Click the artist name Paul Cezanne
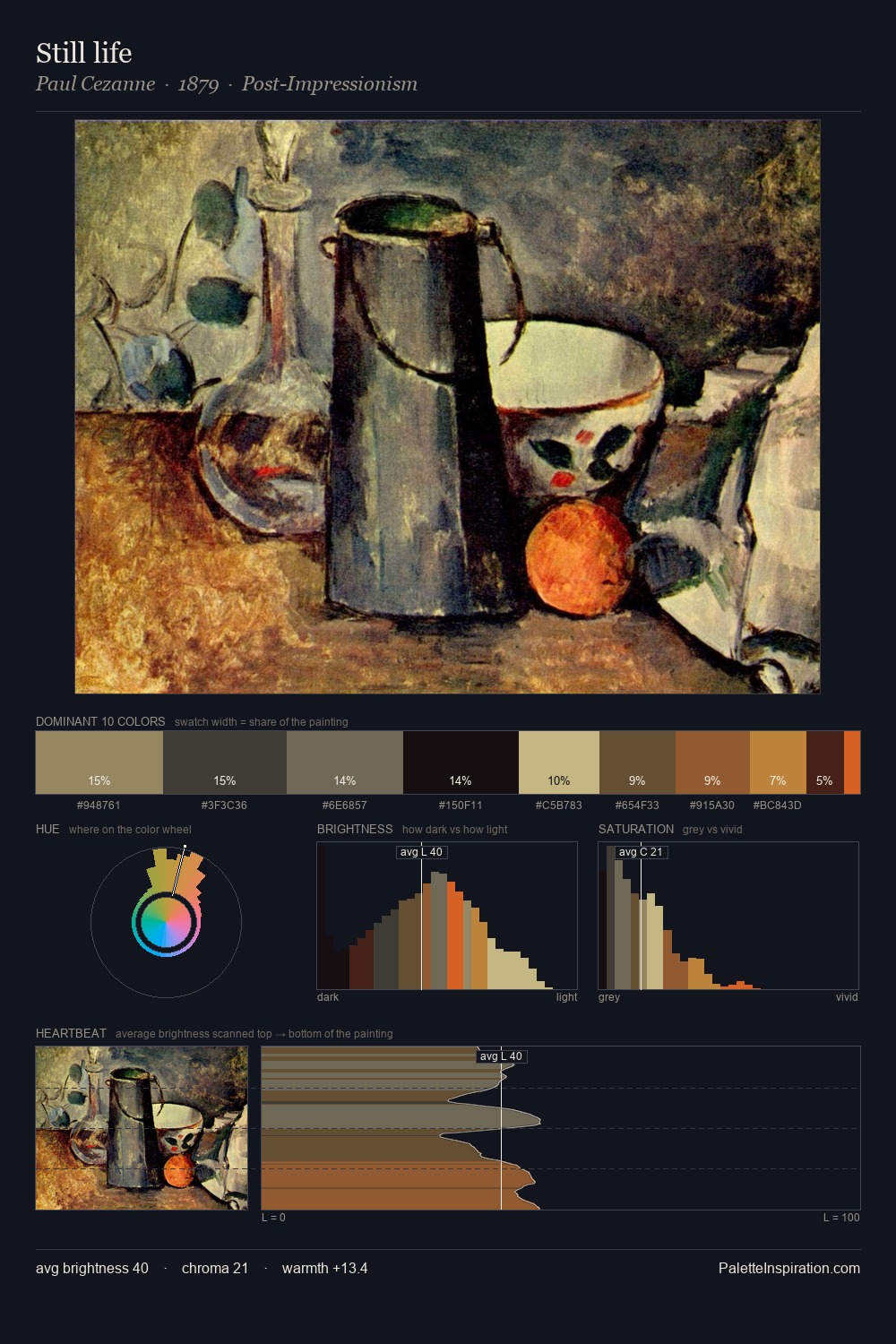The width and height of the screenshot is (896, 1344). [x=95, y=84]
